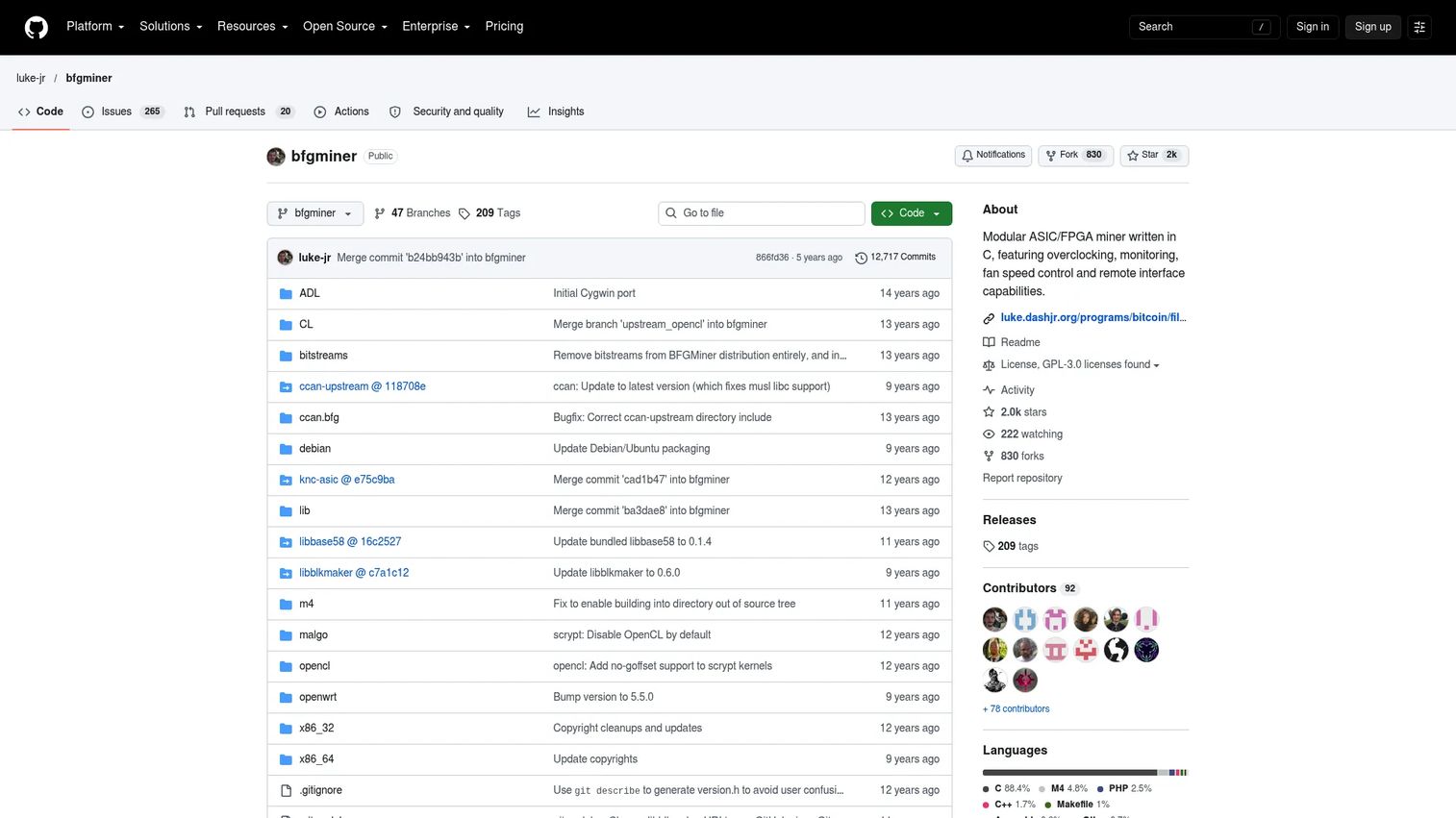This screenshot has width=1456, height=818.
Task: Click the Sign in link
Action: (1313, 27)
